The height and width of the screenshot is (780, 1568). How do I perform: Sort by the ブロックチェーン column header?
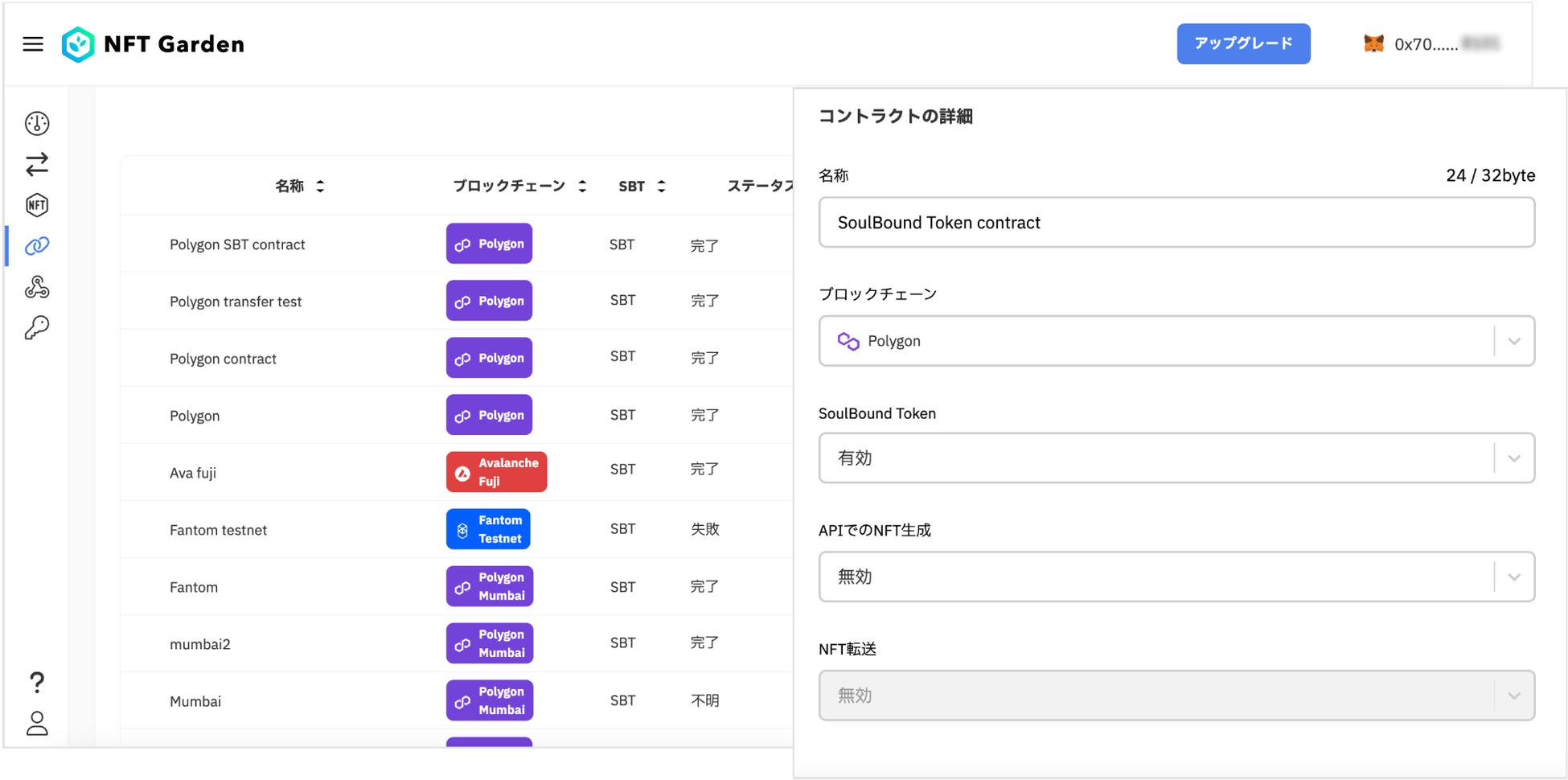(x=519, y=187)
